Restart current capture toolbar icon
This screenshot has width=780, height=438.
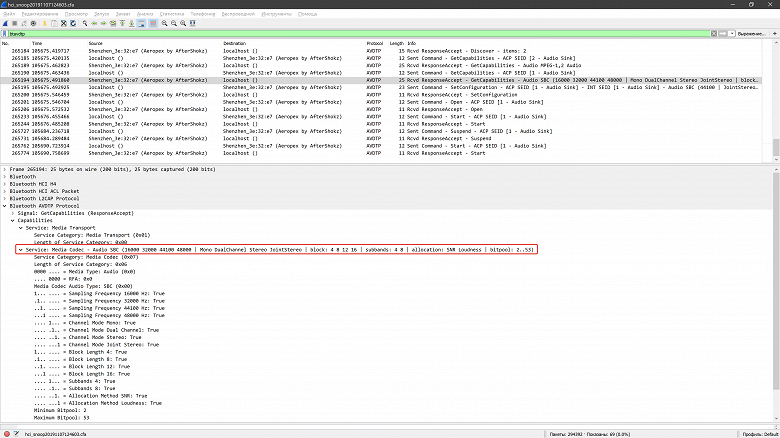click(x=24, y=23)
